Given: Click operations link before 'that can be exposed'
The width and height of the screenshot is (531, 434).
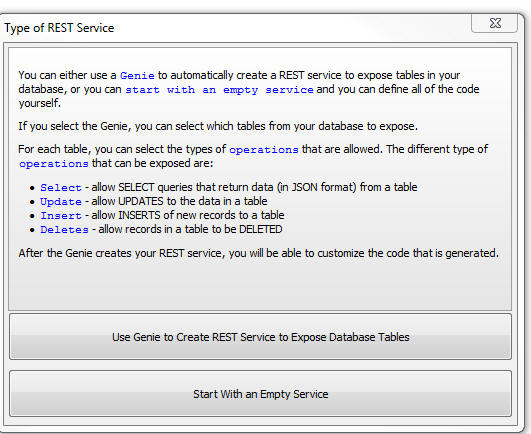Looking at the screenshot, I should click(54, 164).
